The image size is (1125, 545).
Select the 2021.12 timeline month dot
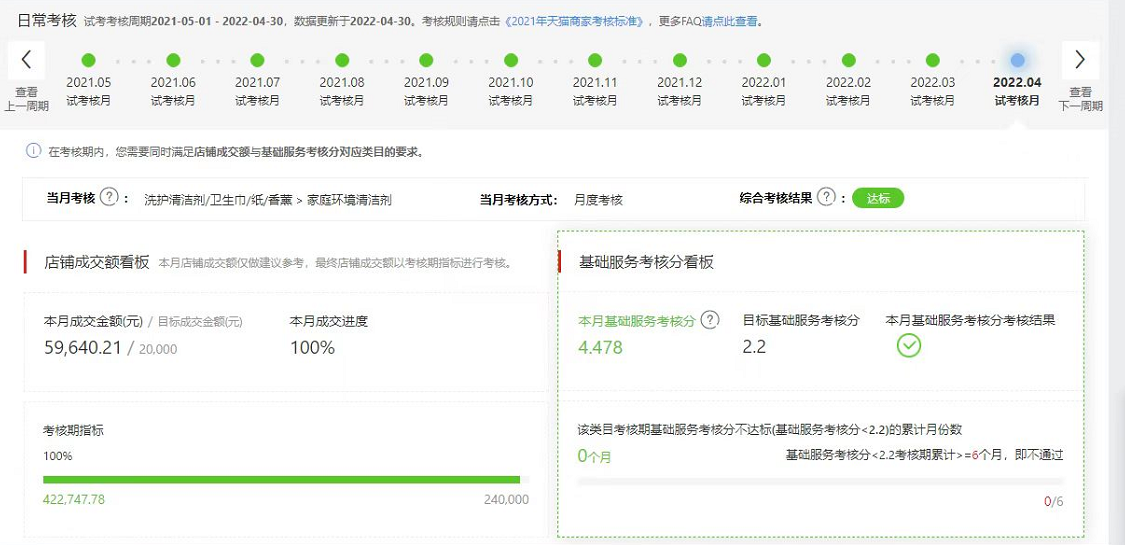[x=679, y=60]
